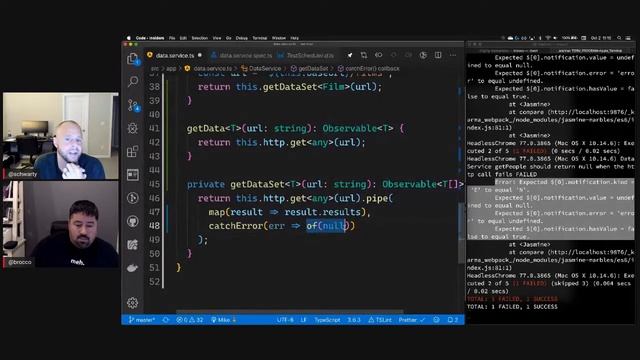Open the Debug menu
640x360 pixels.
point(242,38)
